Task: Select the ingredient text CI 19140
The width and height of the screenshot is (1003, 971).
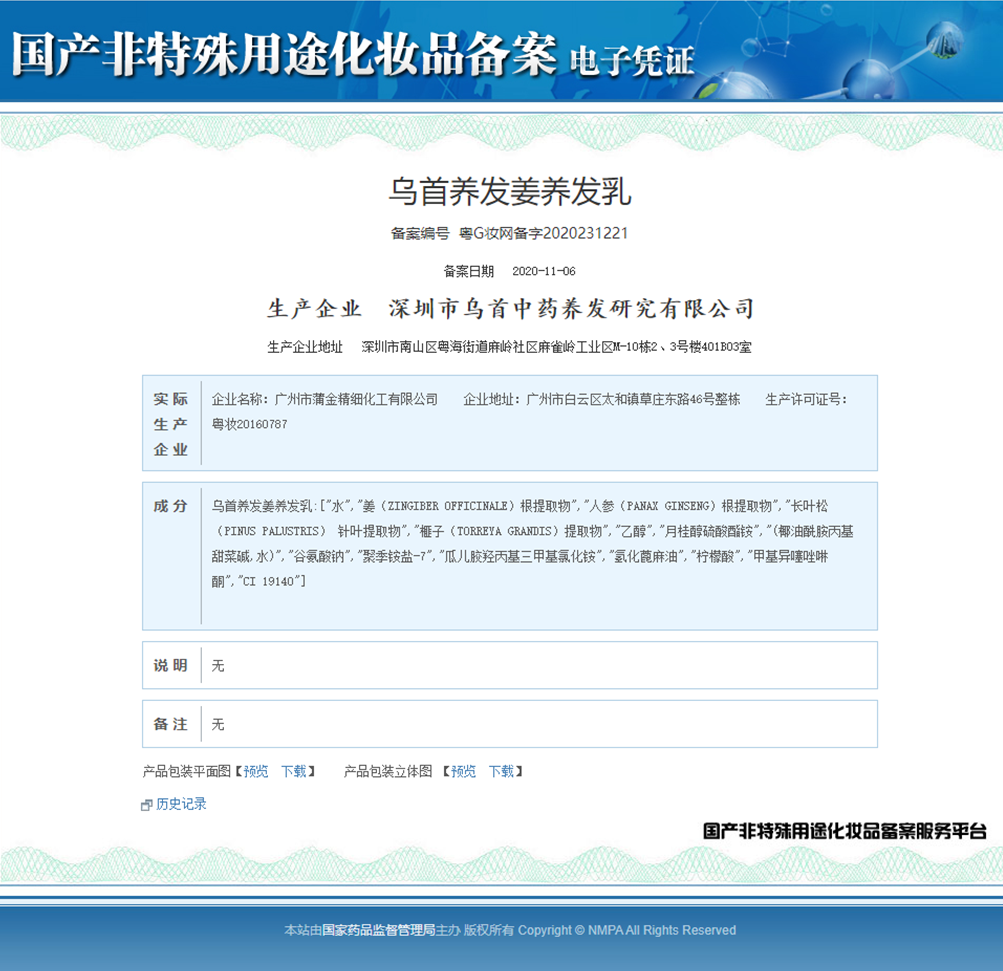Action: (x=269, y=581)
